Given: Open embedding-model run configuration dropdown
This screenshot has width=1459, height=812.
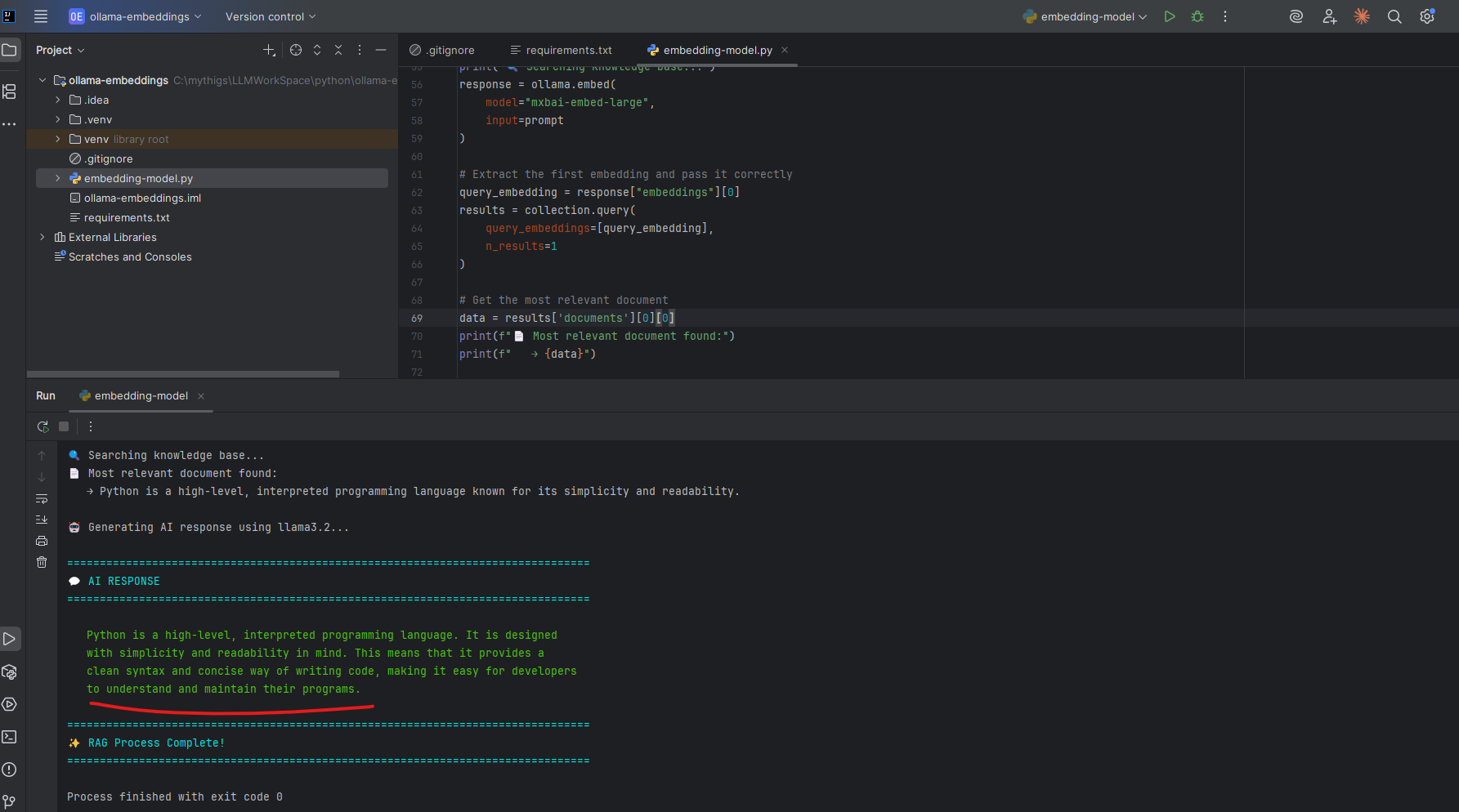Looking at the screenshot, I should tap(1085, 16).
